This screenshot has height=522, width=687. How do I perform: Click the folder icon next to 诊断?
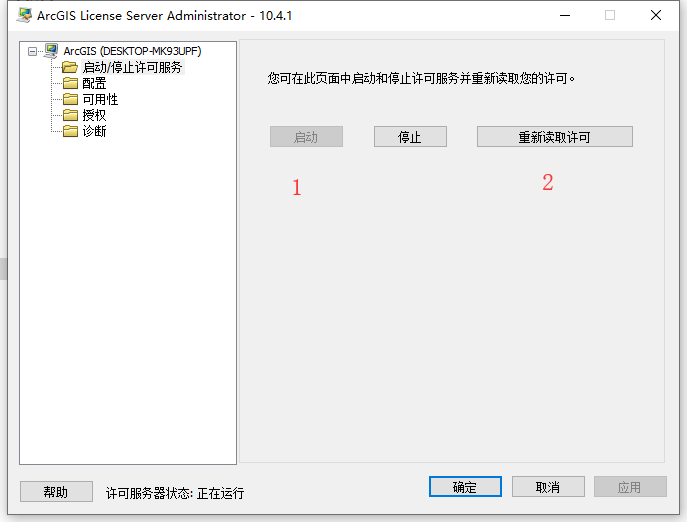click(x=70, y=131)
